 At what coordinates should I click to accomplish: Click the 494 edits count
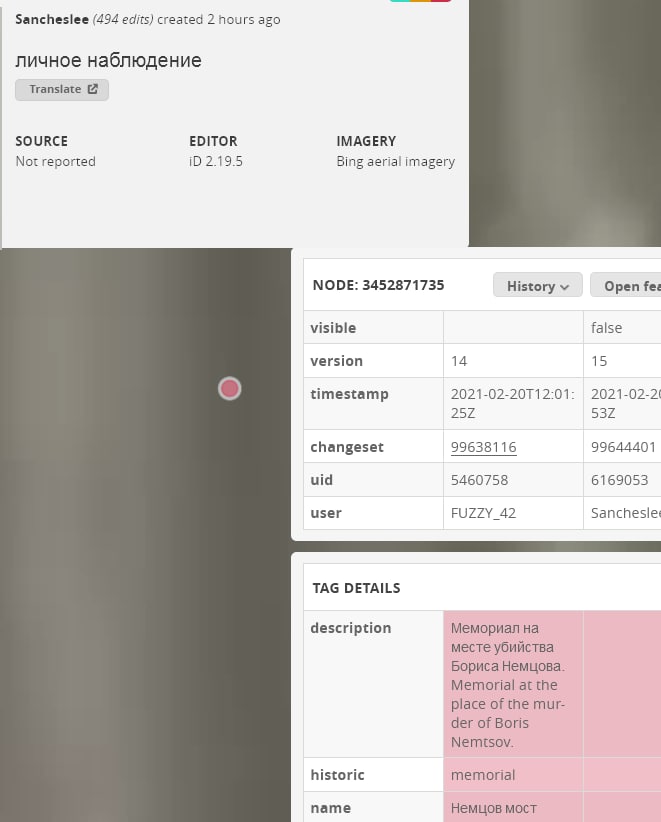(123, 19)
